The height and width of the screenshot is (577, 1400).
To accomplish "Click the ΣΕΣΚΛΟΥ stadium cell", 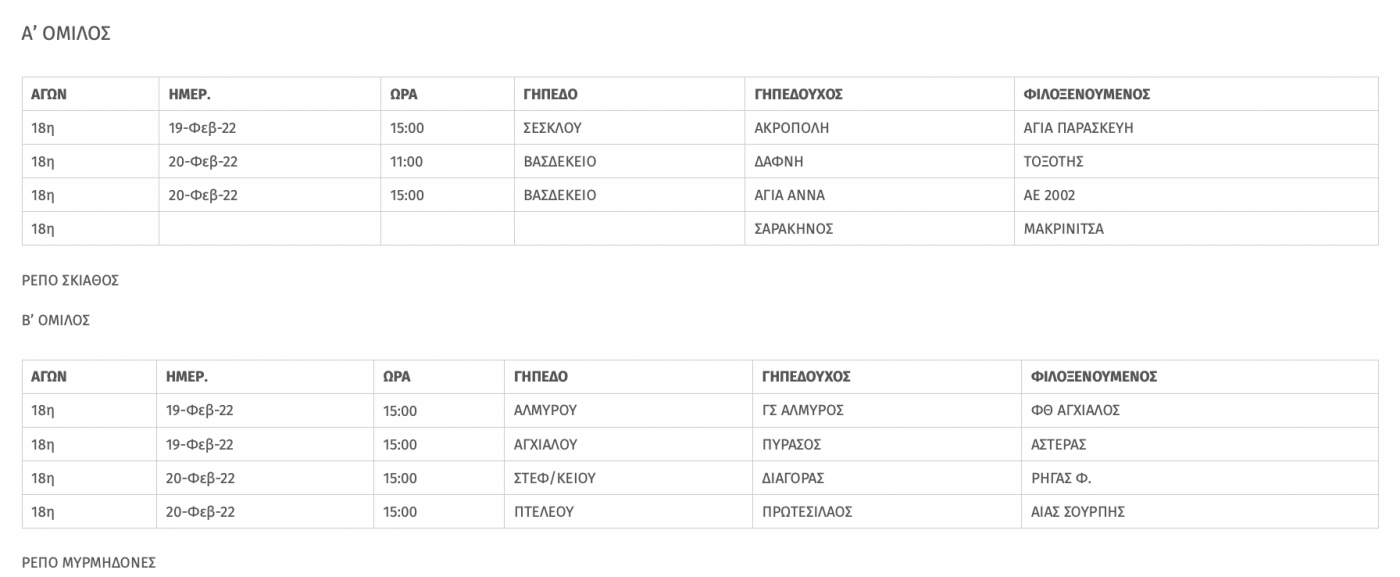I will tap(629, 128).
